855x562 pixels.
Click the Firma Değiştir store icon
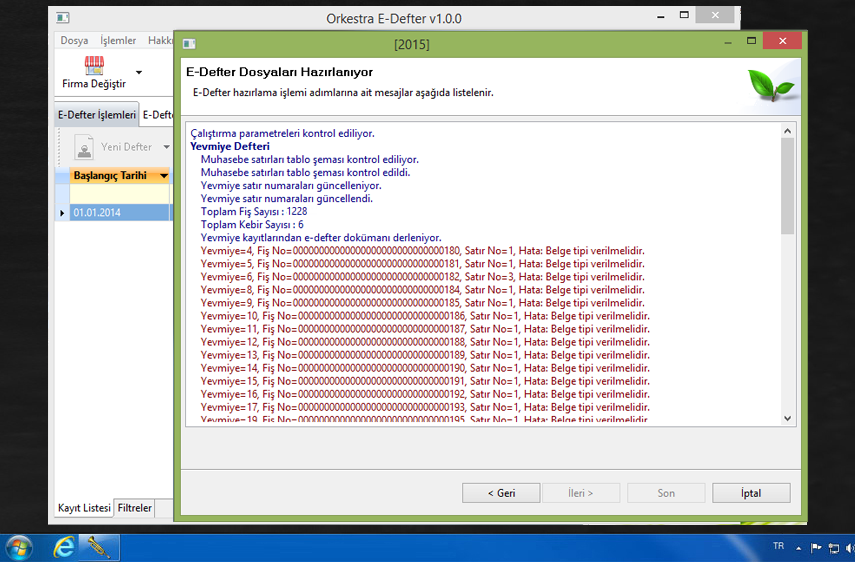[x=94, y=66]
